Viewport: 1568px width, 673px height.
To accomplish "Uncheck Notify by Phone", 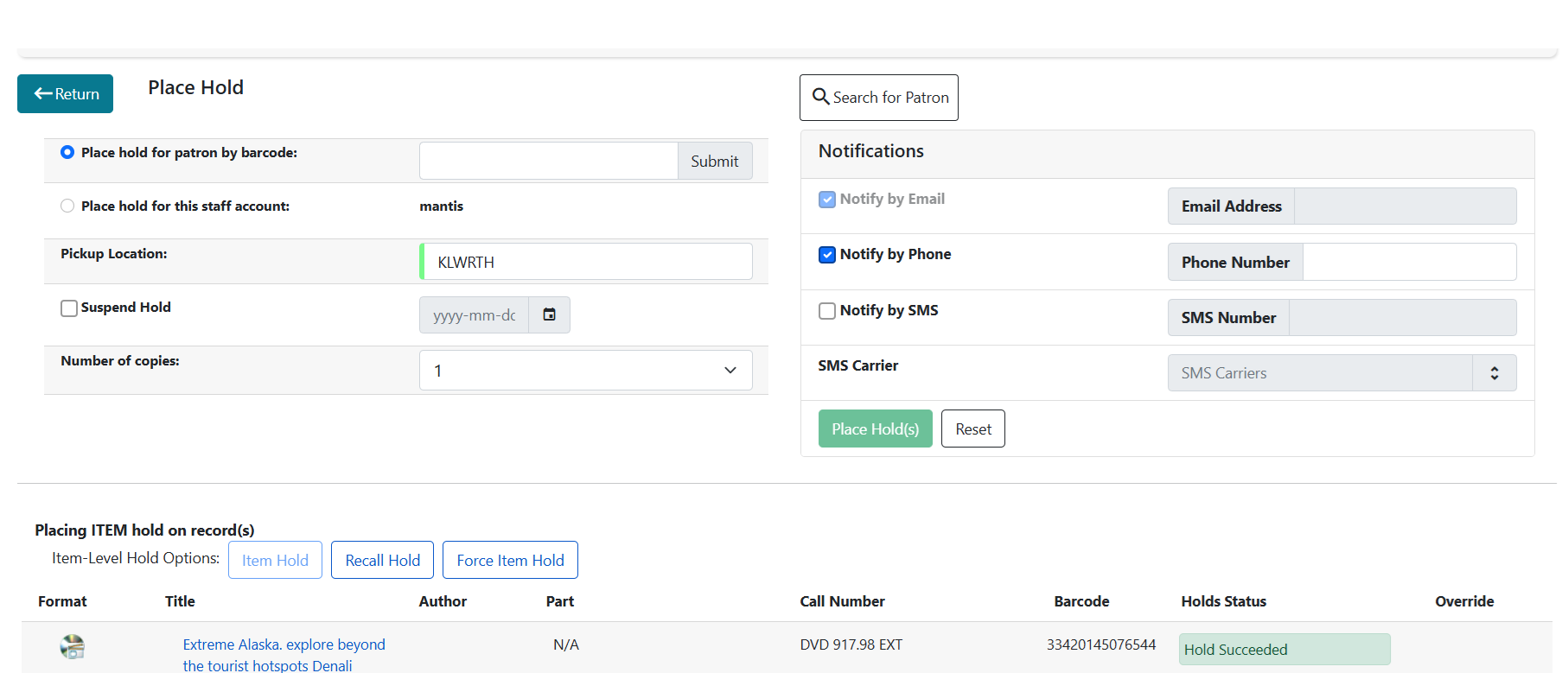I will pyautogui.click(x=827, y=255).
